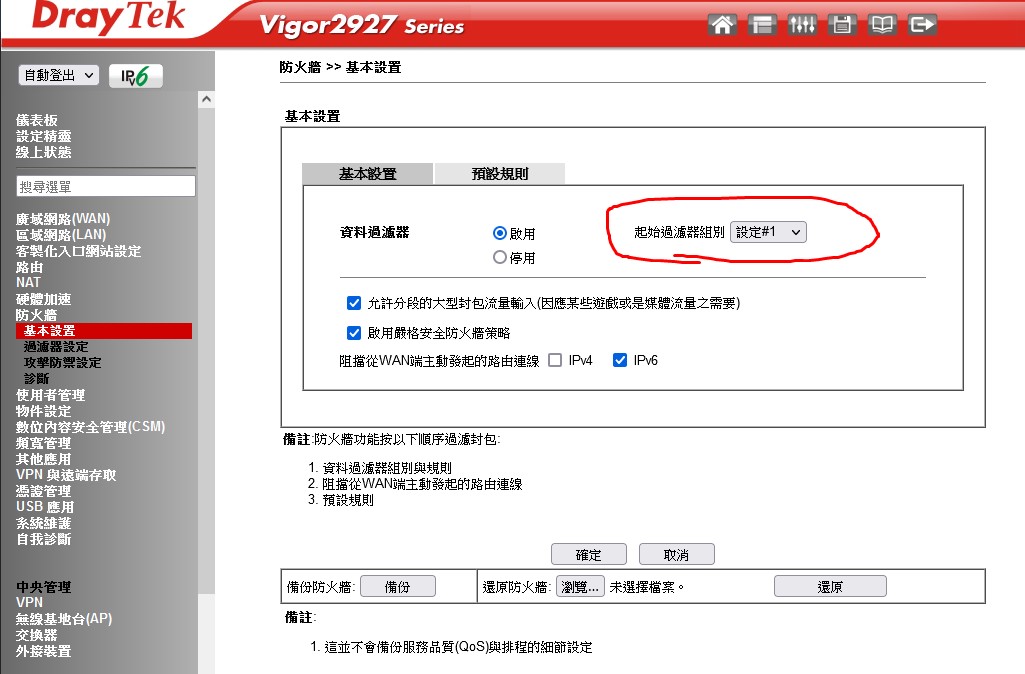Click the logout arrow icon

coord(922,25)
